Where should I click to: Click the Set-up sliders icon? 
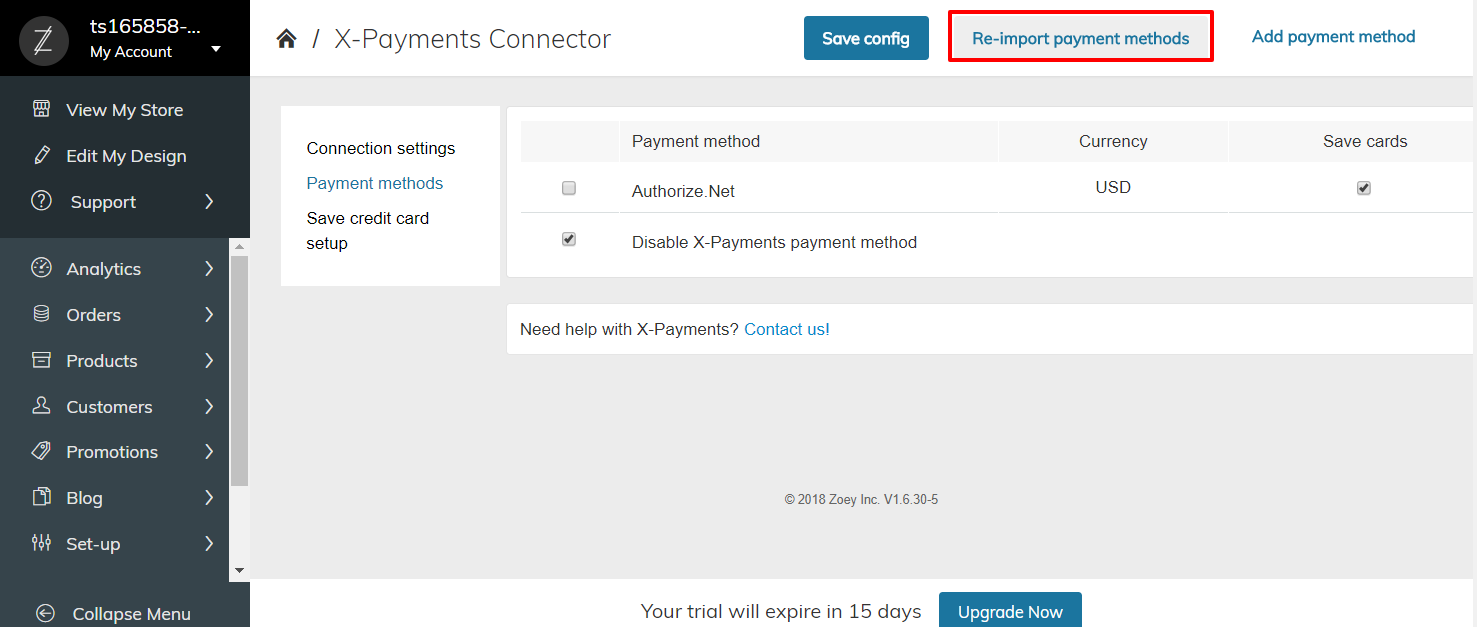[x=41, y=543]
